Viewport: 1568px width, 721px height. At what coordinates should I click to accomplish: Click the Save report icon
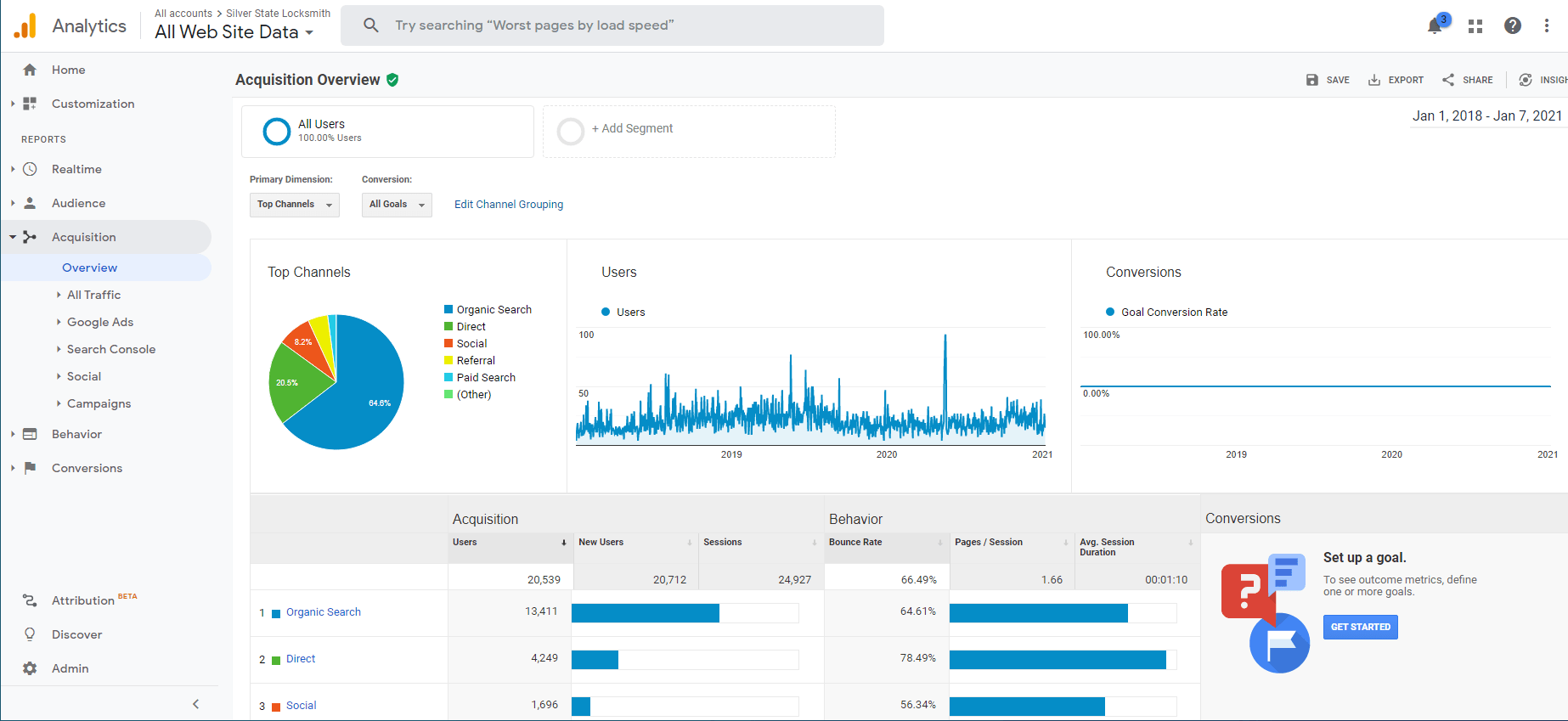[x=1312, y=80]
